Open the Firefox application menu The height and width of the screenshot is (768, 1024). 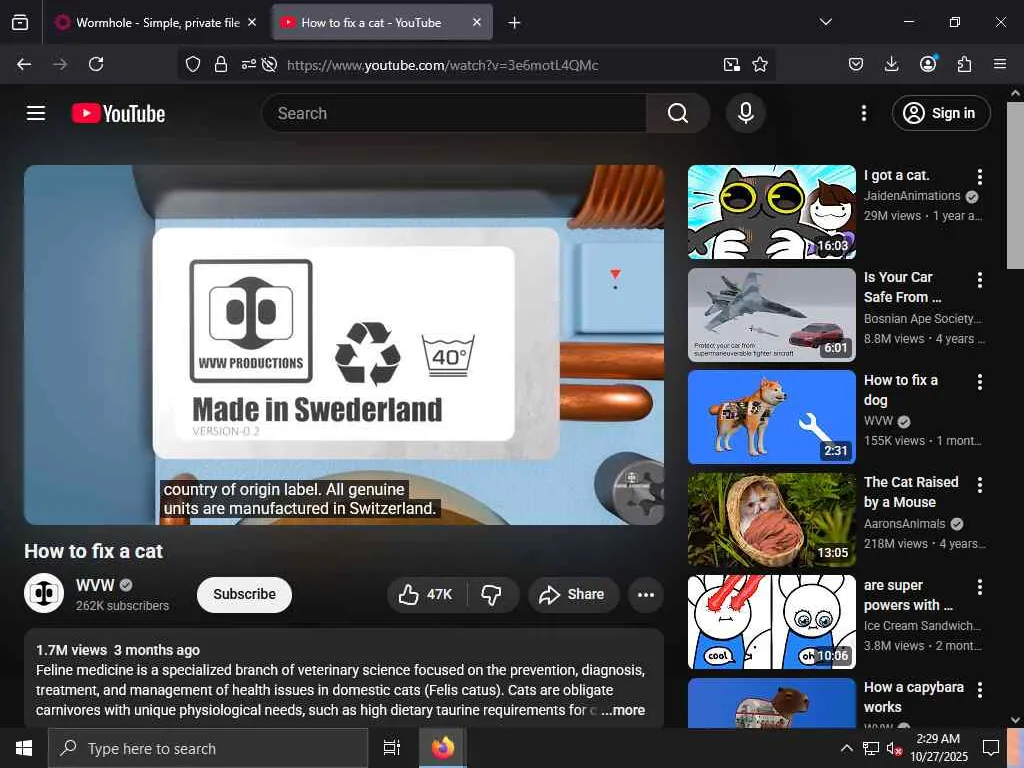pos(1000,64)
